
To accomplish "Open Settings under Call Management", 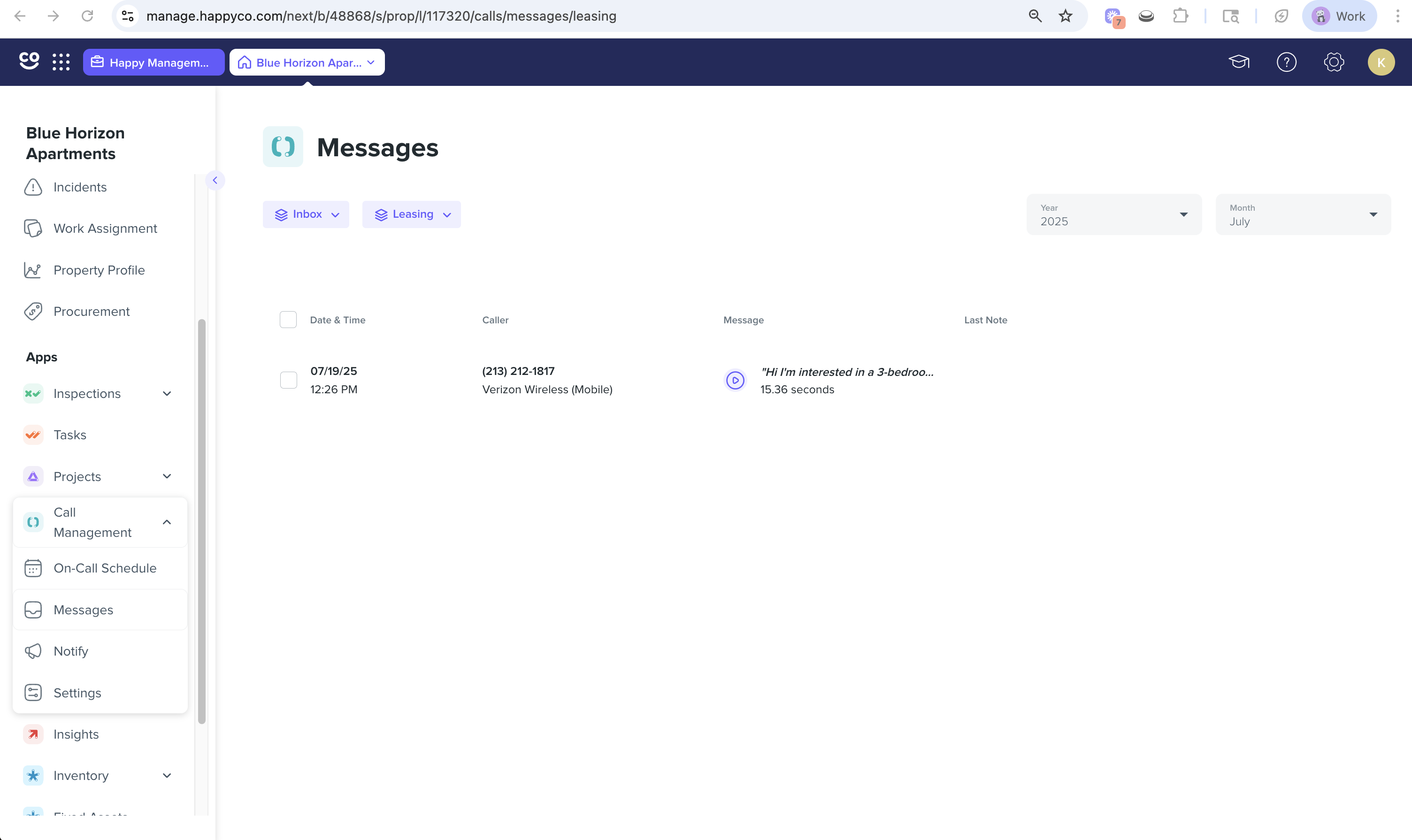I will pyautogui.click(x=101, y=693).
